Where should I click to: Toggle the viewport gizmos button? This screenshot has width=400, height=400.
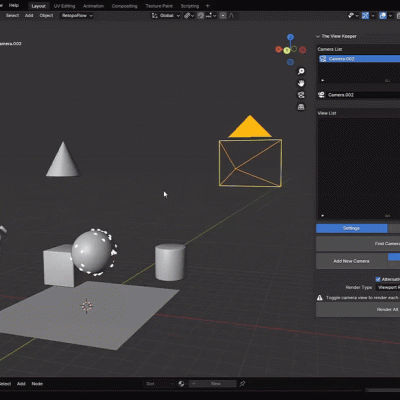tap(365, 16)
